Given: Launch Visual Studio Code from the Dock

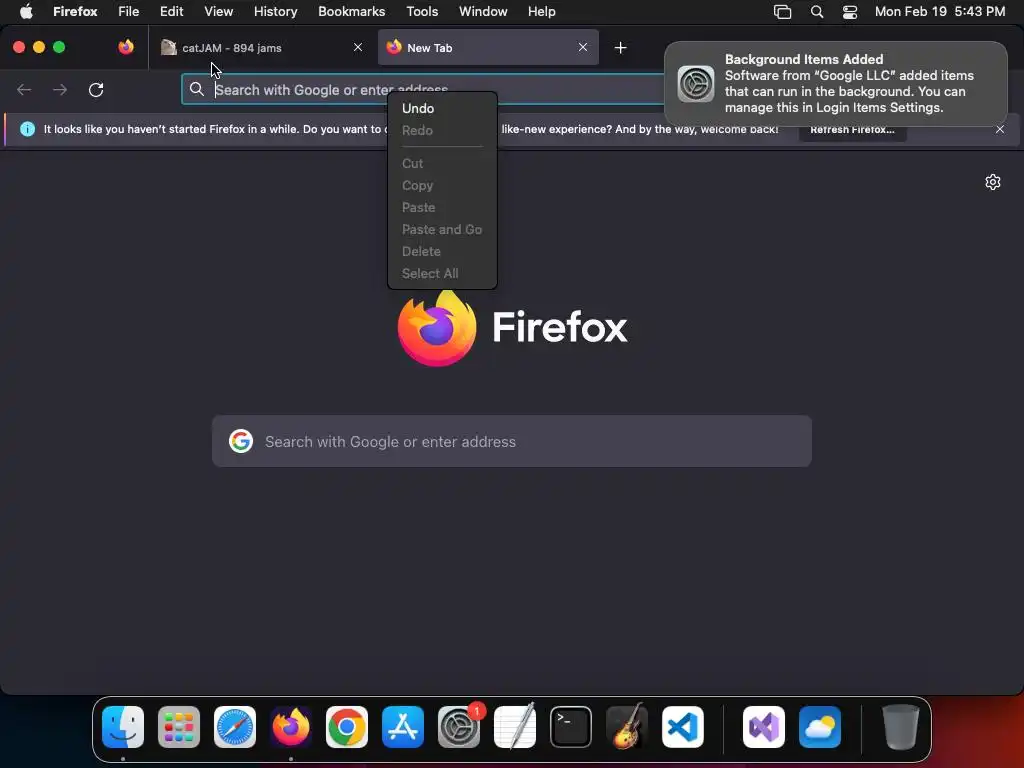Looking at the screenshot, I should coord(682,727).
